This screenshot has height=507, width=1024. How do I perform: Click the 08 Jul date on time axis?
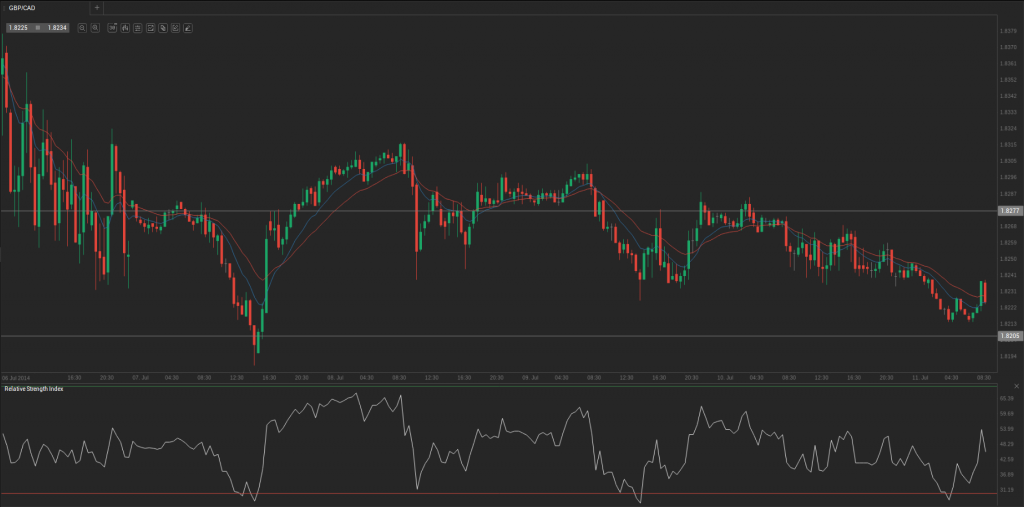(x=334, y=377)
